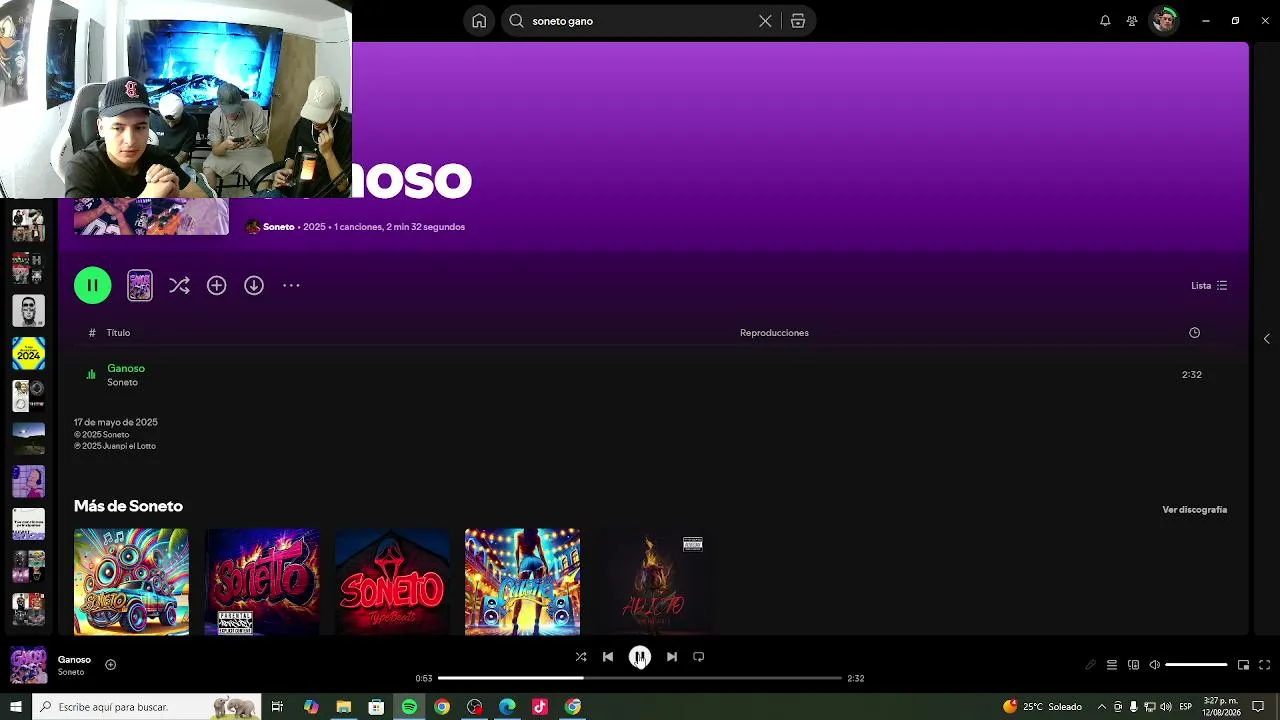This screenshot has height=720, width=1280.
Task: Open Microsoft Store from the taskbar
Action: 376,707
